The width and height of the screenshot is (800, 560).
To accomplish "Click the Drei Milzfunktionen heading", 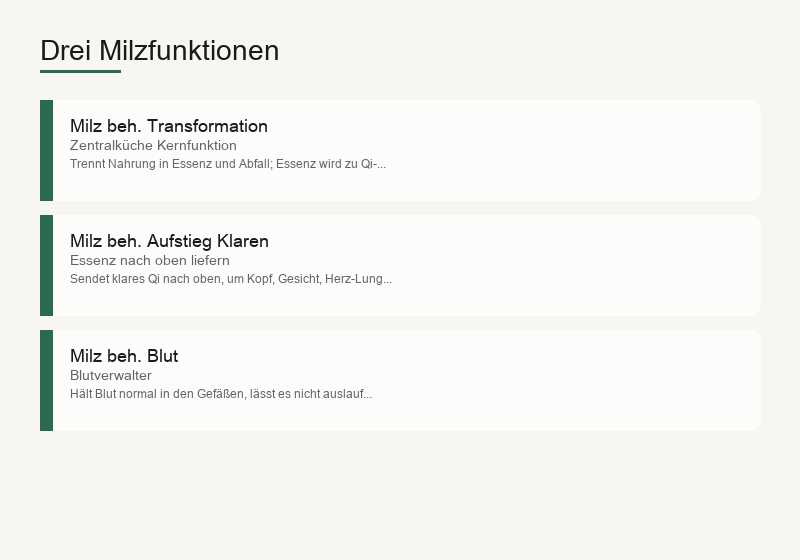I will (x=160, y=50).
